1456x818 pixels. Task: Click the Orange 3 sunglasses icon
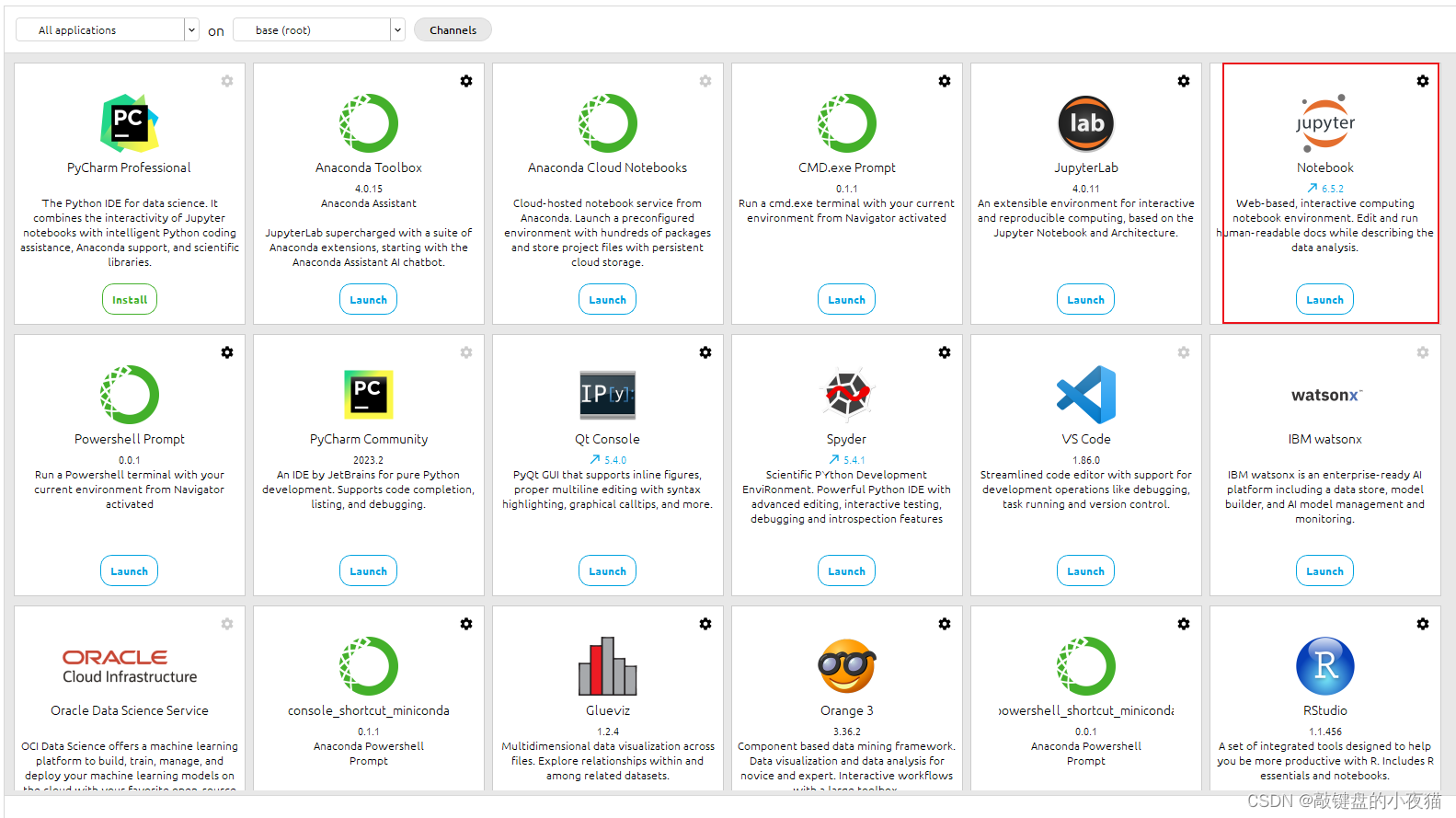tap(847, 666)
